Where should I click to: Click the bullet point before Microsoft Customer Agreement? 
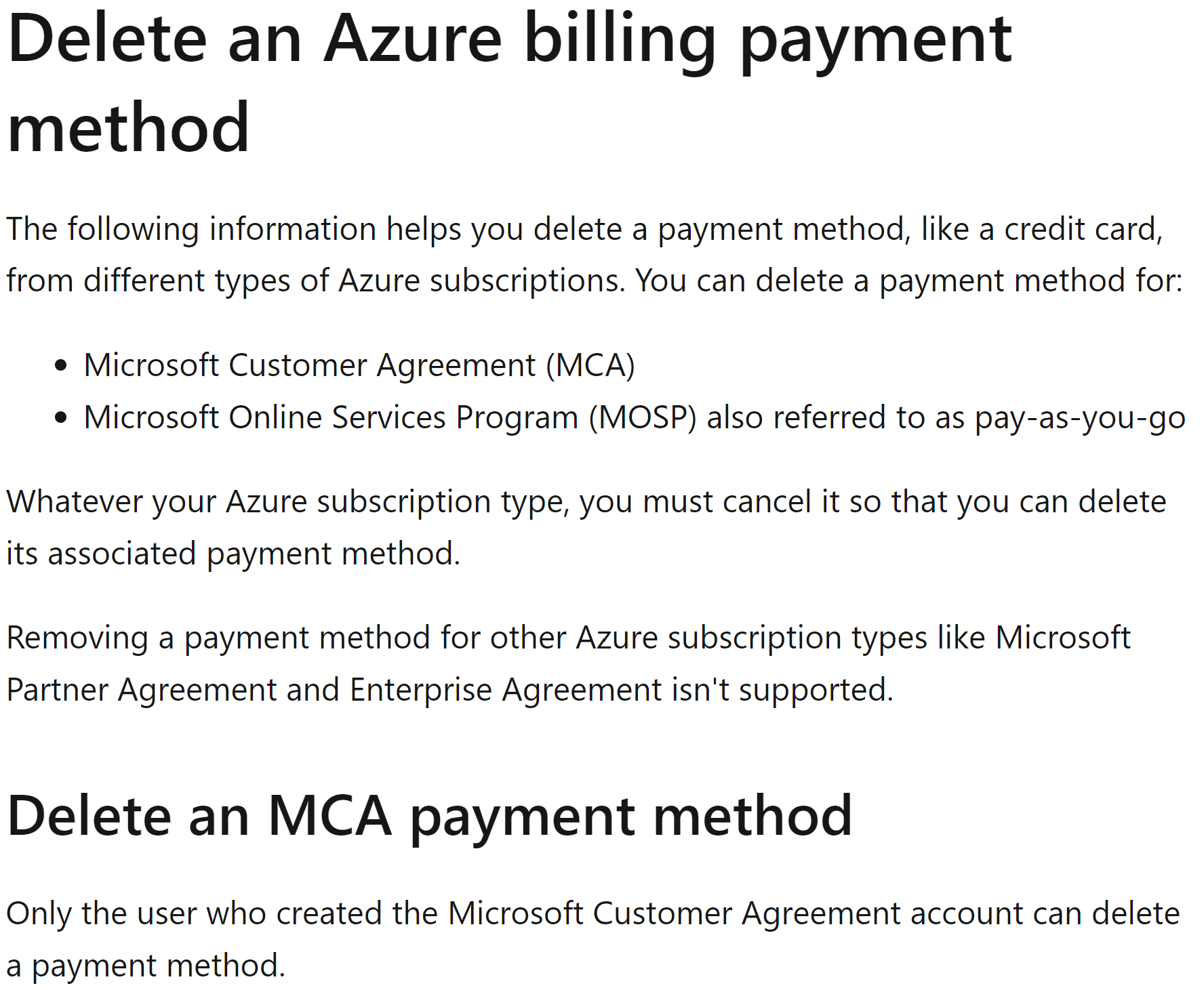61,366
